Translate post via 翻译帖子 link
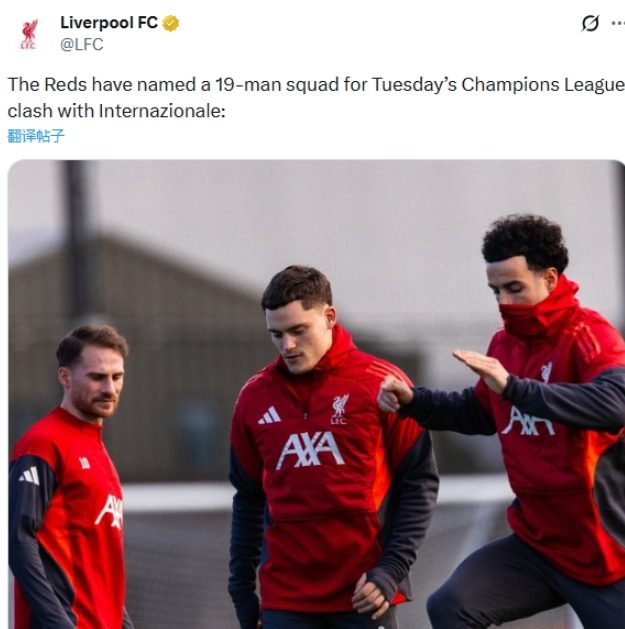 36,136
